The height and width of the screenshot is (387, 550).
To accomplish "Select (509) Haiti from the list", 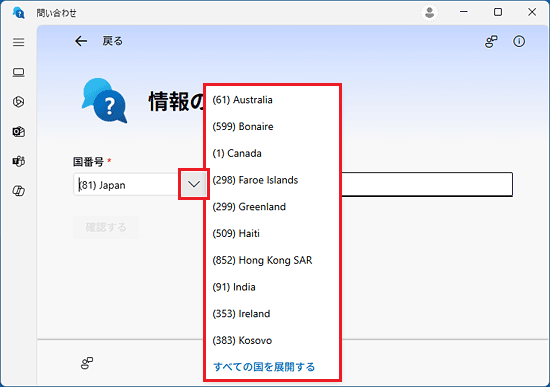I will point(273,233).
